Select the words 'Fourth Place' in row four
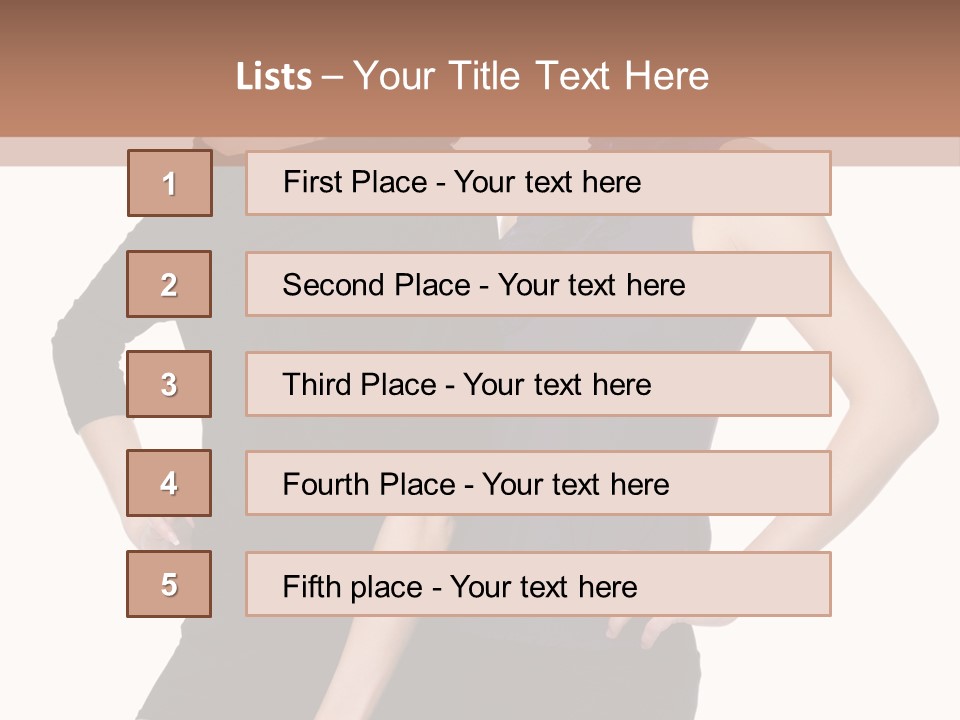 click(369, 484)
